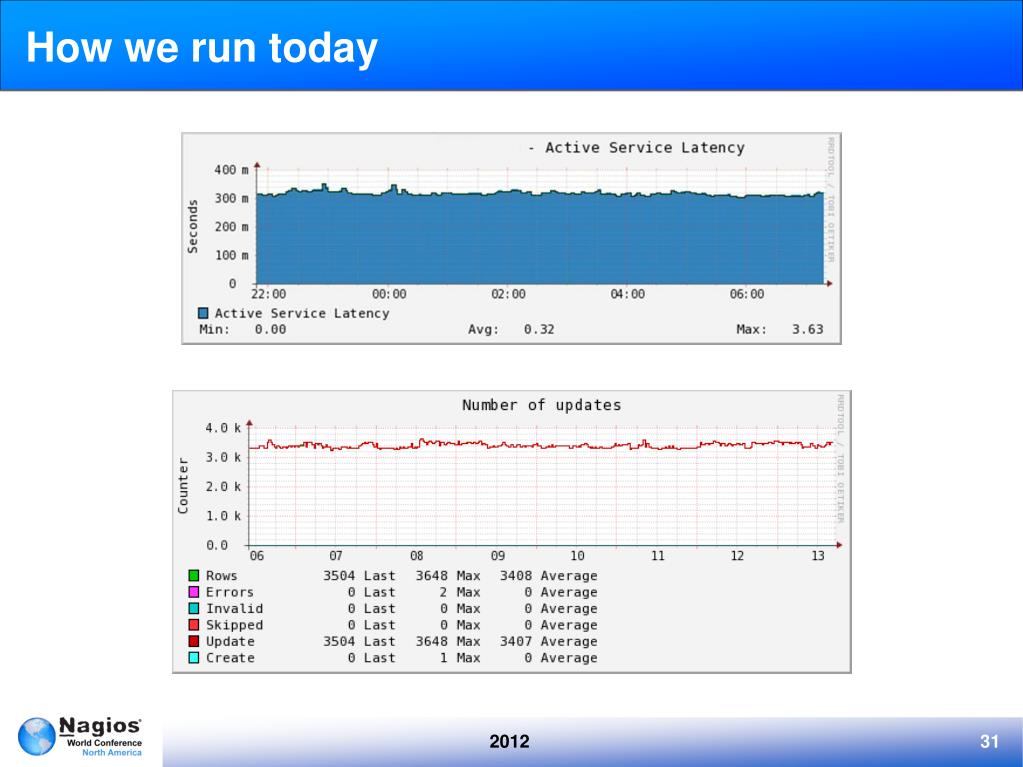The width and height of the screenshot is (1023, 767).
Task: Click the '- Active Service Latency' chart title
Action: (636, 148)
